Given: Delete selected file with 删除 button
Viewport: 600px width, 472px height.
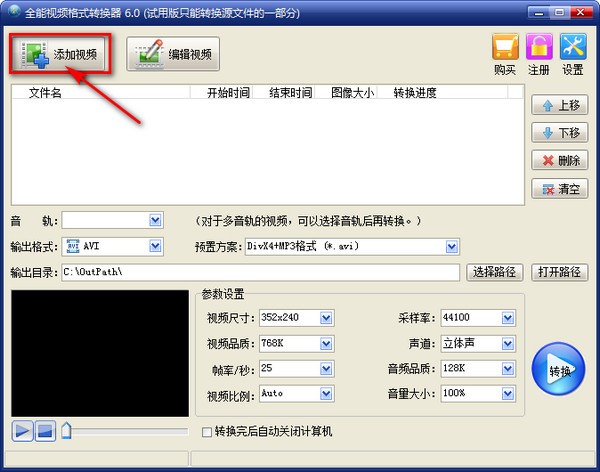Looking at the screenshot, I should point(559,160).
